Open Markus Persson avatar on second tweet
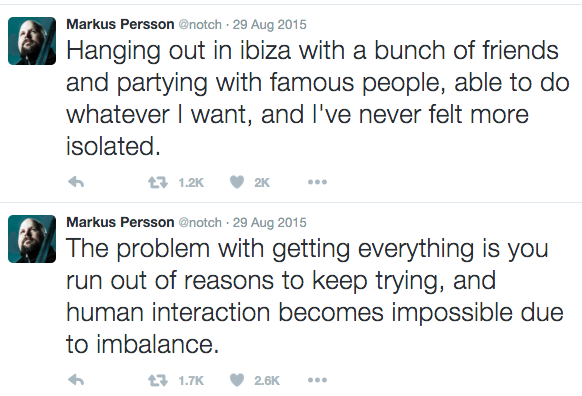 coord(32,239)
